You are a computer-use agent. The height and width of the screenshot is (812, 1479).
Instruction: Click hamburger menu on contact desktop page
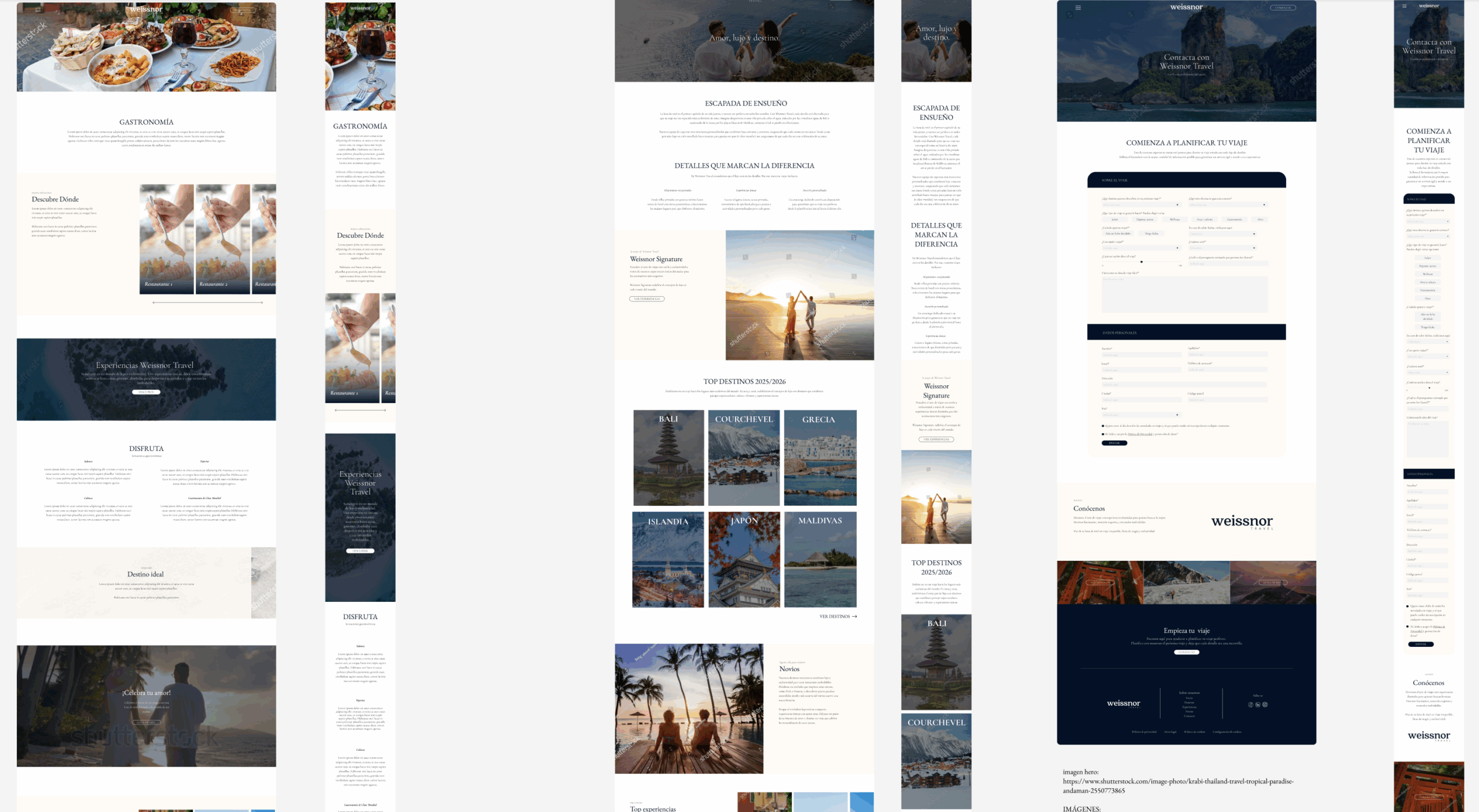click(x=1077, y=8)
